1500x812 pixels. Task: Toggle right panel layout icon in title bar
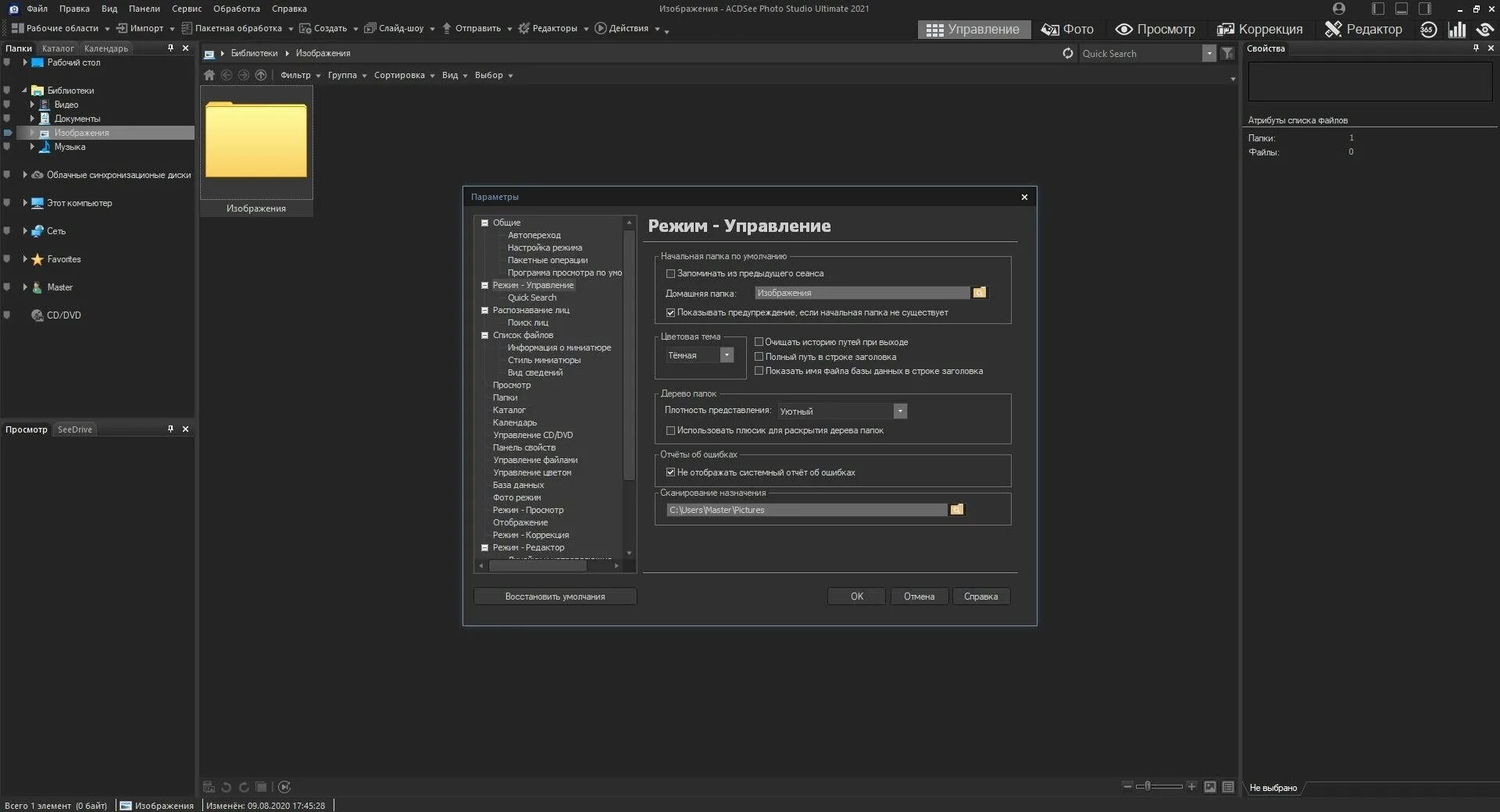coord(1425,9)
